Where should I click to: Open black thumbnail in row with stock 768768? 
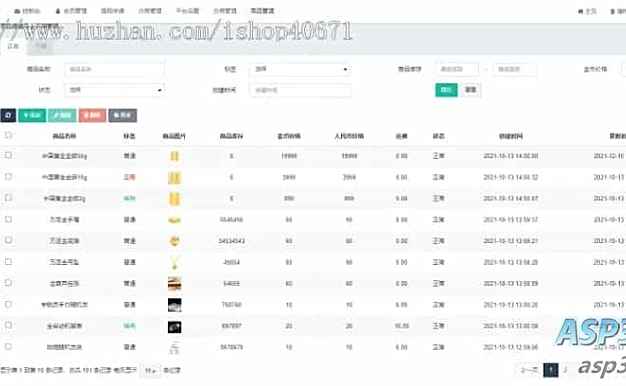174,305
